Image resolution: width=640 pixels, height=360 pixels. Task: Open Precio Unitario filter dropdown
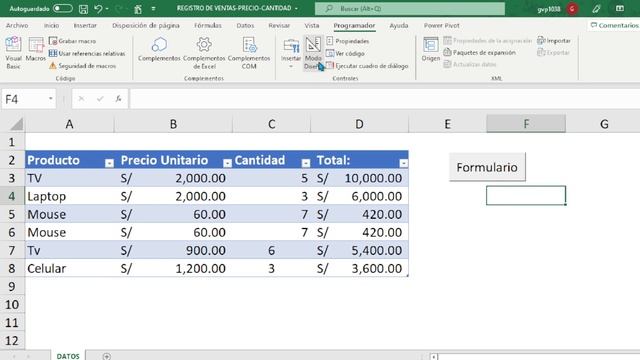(x=227, y=163)
